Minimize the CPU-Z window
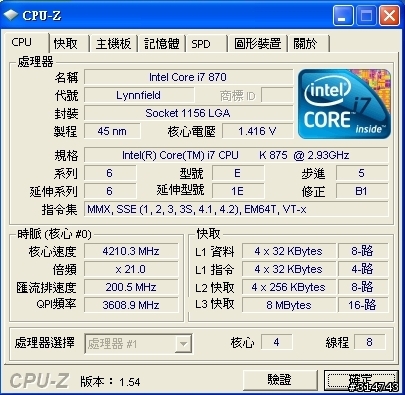 click(x=343, y=16)
